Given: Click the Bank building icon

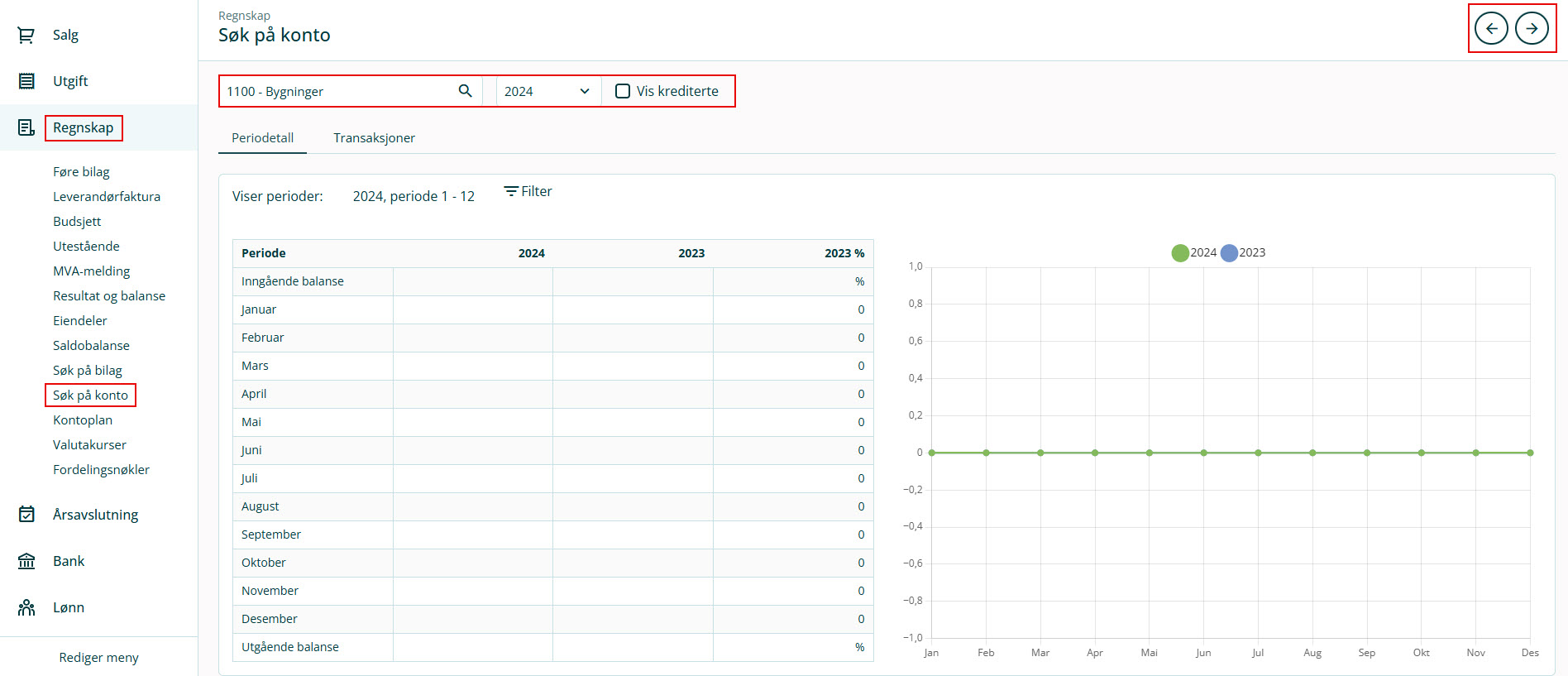Looking at the screenshot, I should (x=26, y=561).
